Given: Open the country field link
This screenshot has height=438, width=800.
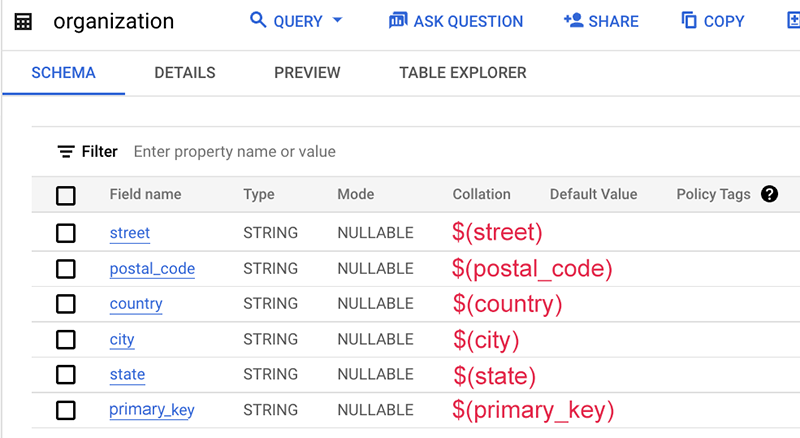Looking at the screenshot, I should pos(136,304).
